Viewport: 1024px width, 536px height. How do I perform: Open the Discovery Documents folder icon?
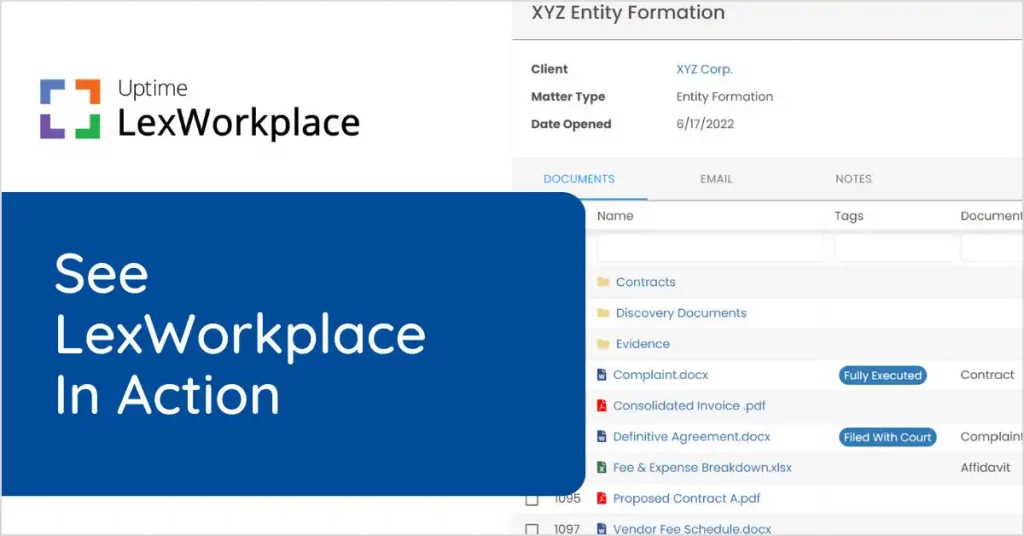pos(603,313)
